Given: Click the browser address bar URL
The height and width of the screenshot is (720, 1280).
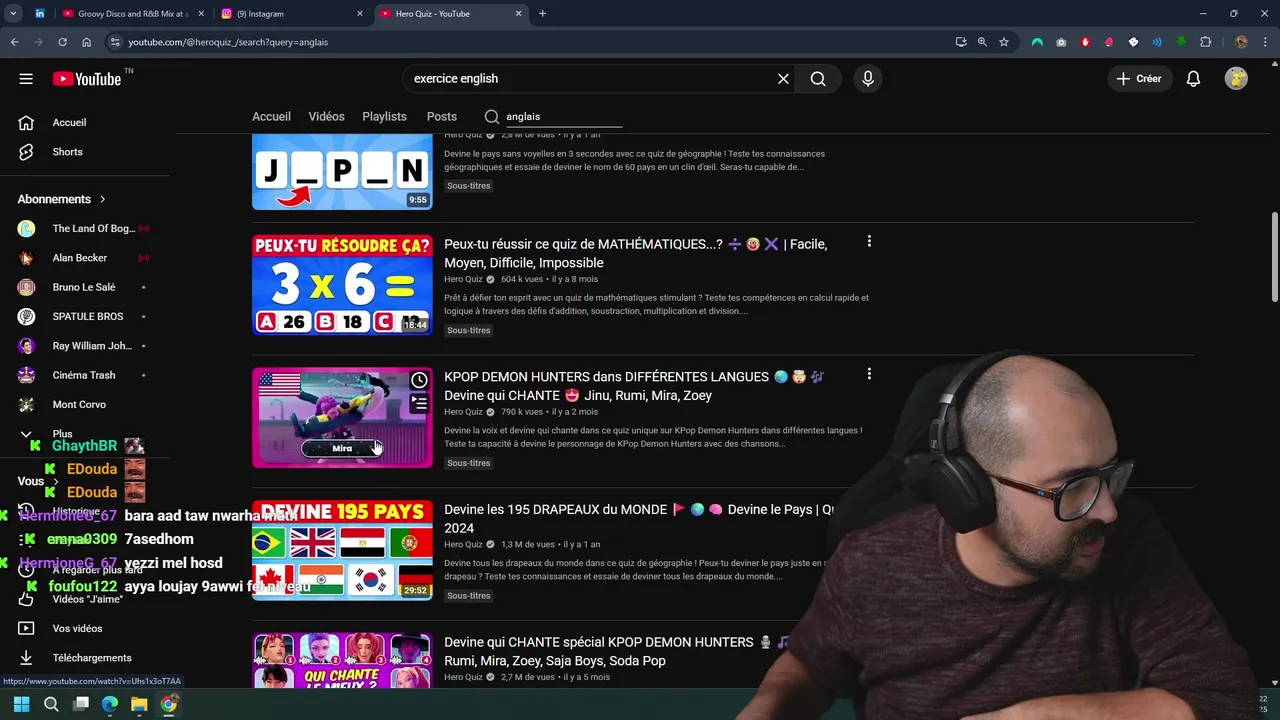Looking at the screenshot, I should coord(228,42).
